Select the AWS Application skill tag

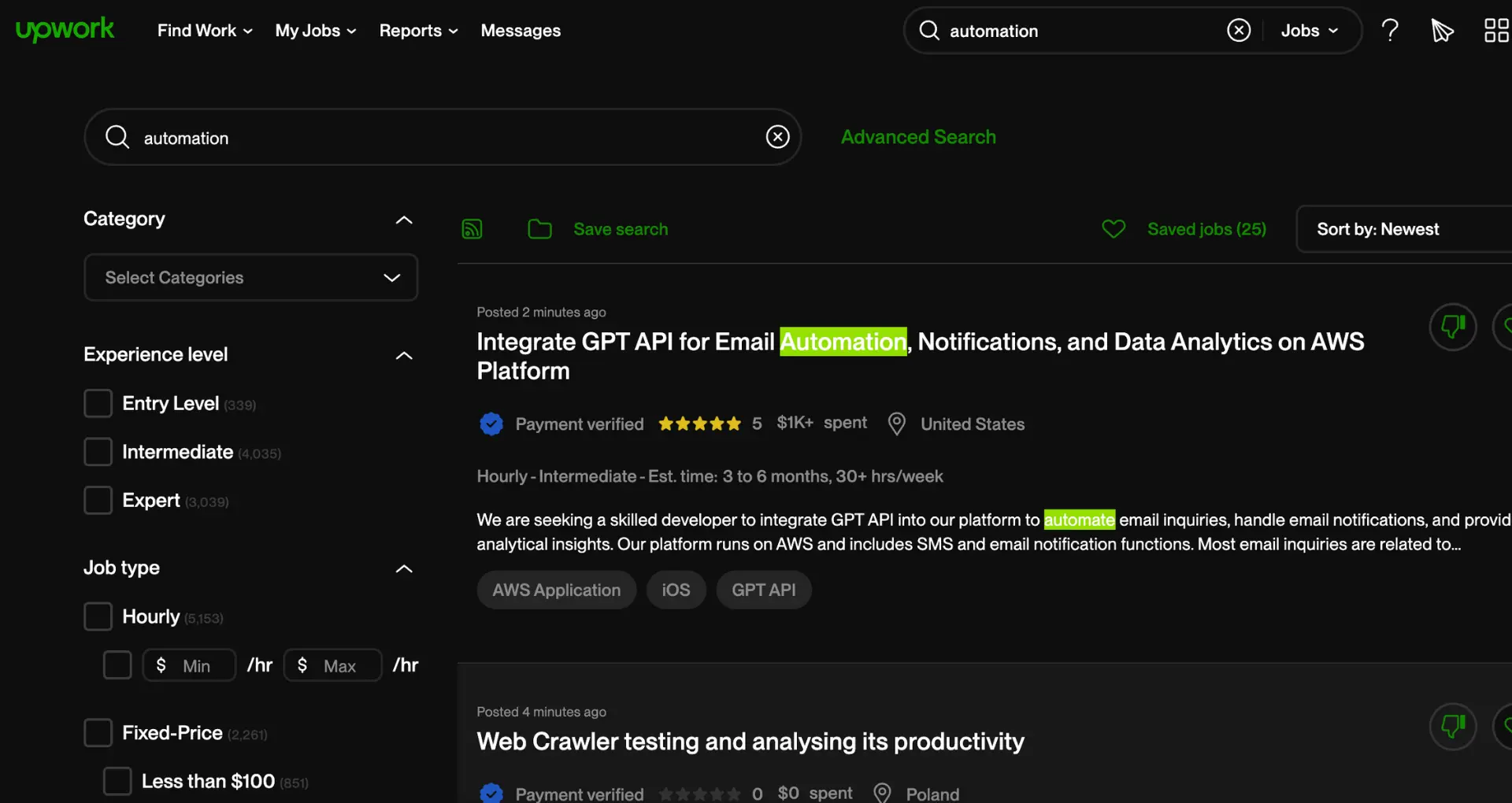coord(557,590)
